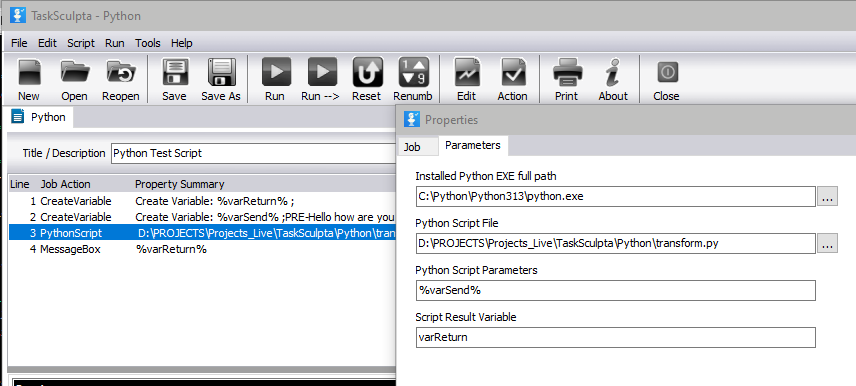
Task: Click the 'Script Result Variable' label
Action: (x=466, y=317)
